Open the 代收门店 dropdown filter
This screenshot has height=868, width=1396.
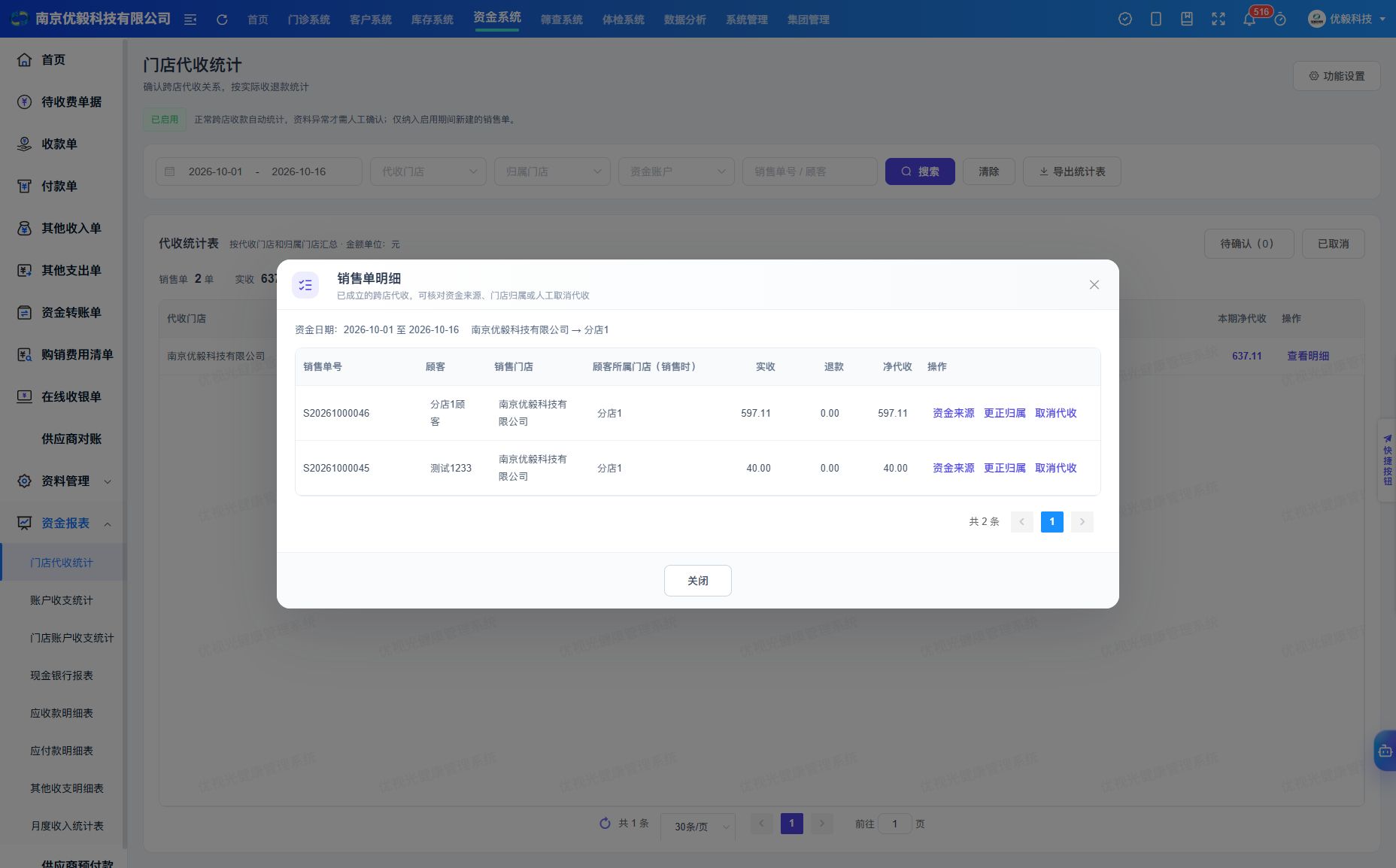pos(429,171)
